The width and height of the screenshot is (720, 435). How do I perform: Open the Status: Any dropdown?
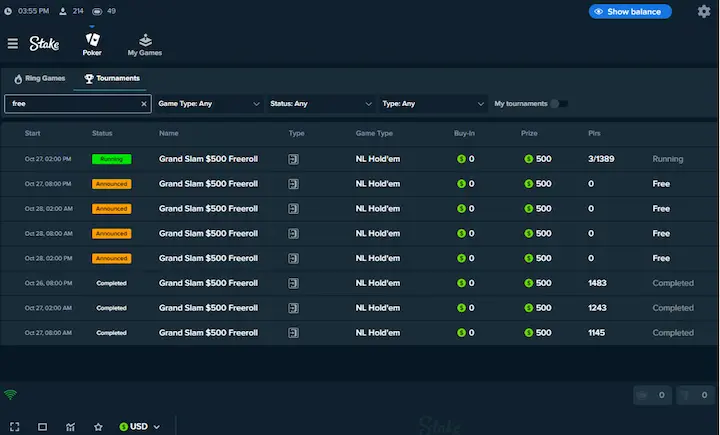(x=319, y=104)
